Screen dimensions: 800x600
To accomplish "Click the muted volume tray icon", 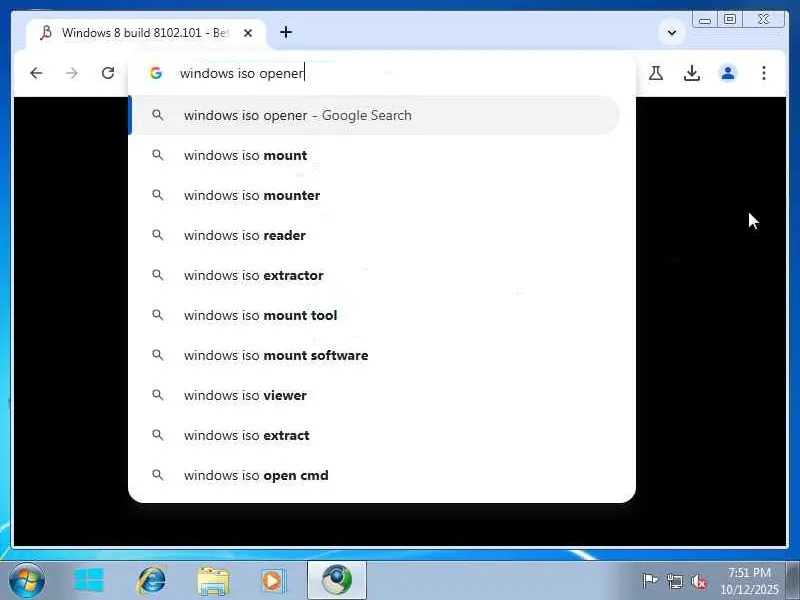I will click(699, 581).
